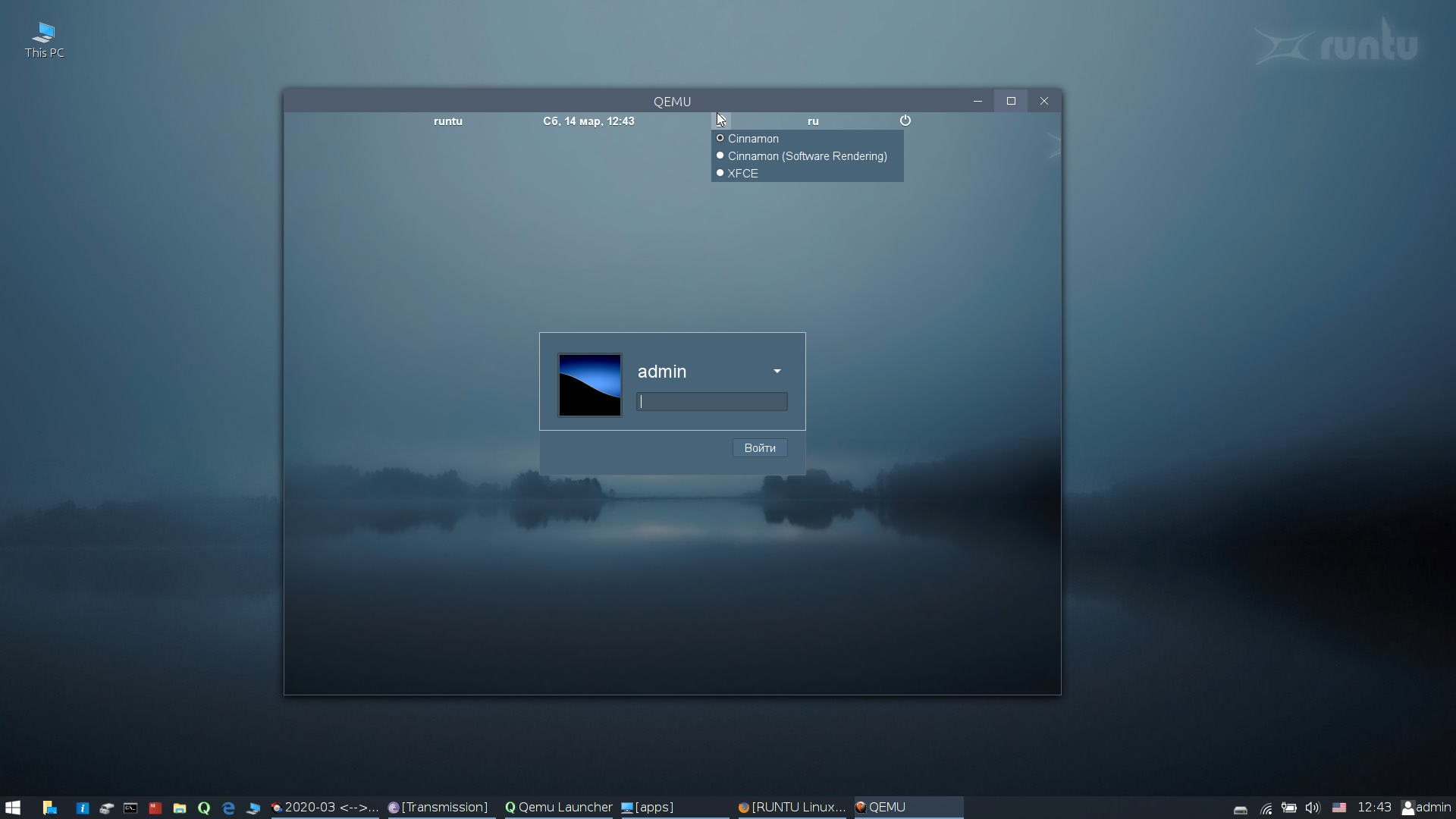This screenshot has height=819, width=1456.
Task: Select the XFCE session option
Action: tap(807, 174)
